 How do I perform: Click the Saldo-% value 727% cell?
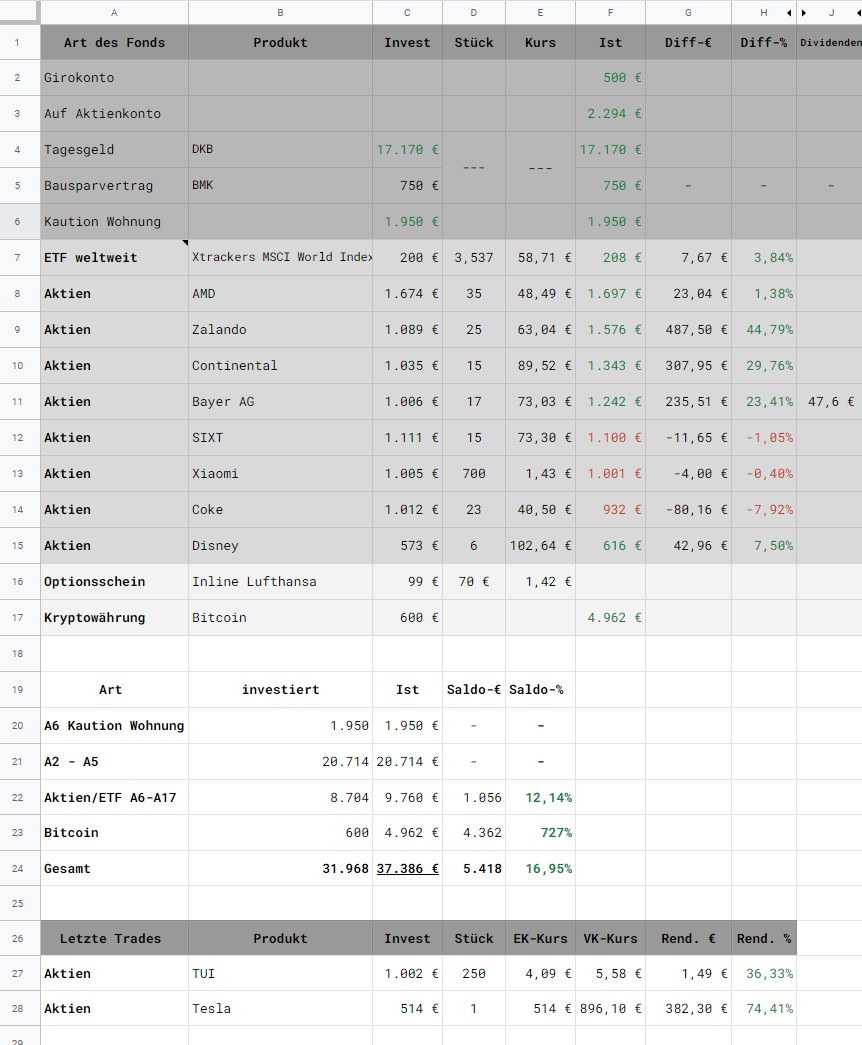pyautogui.click(x=541, y=832)
